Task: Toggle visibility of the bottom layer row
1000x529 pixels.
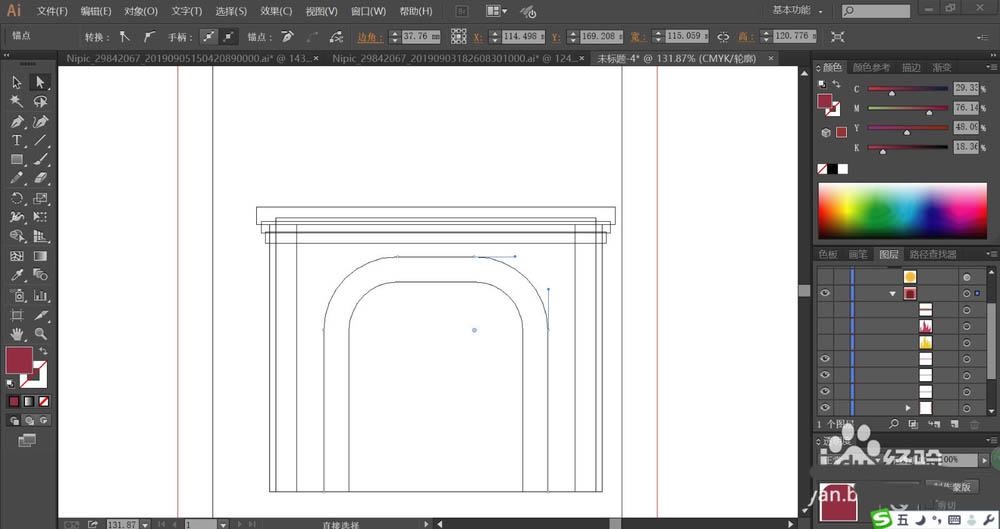Action: tap(825, 407)
